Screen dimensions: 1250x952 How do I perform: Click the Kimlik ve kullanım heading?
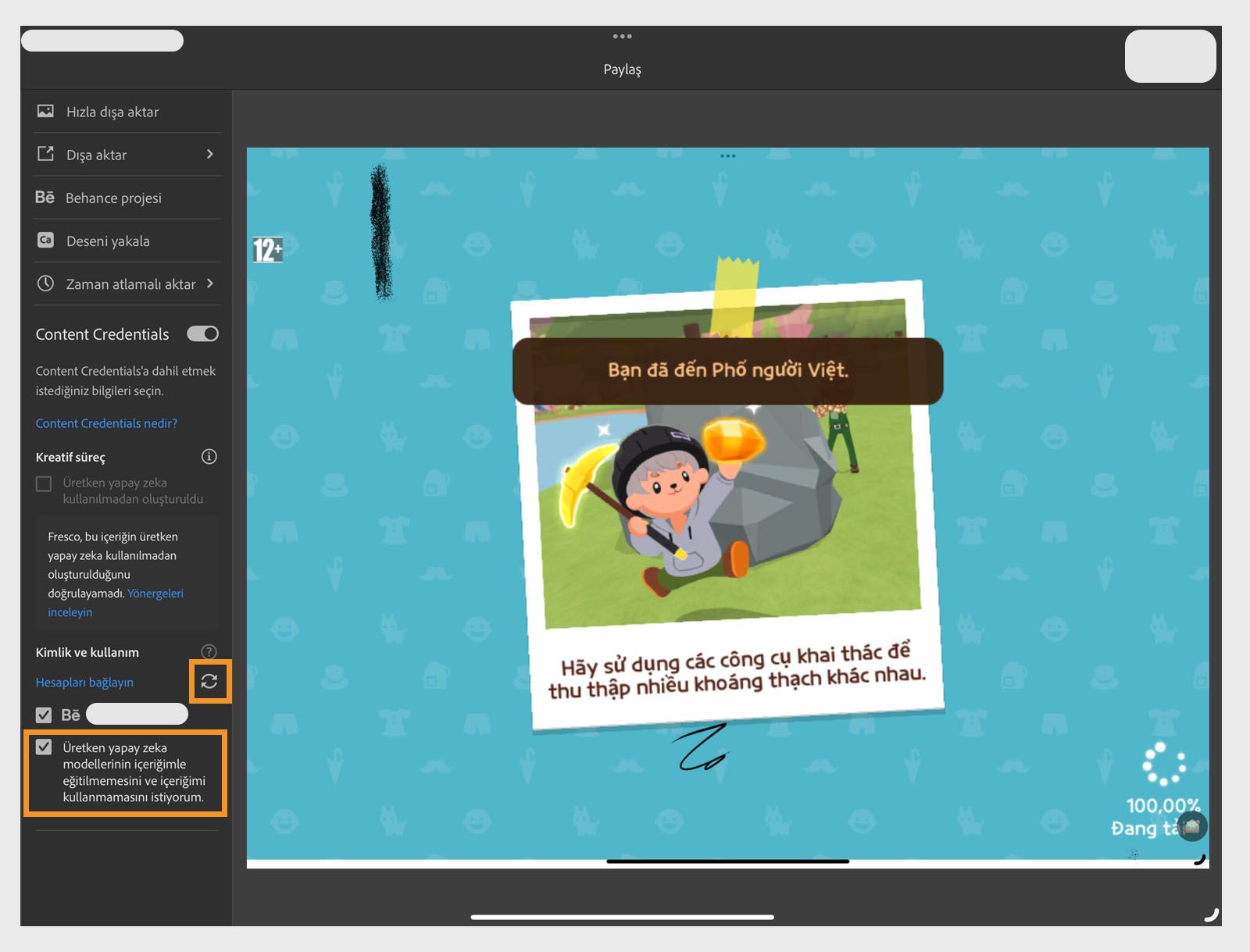tap(87, 651)
